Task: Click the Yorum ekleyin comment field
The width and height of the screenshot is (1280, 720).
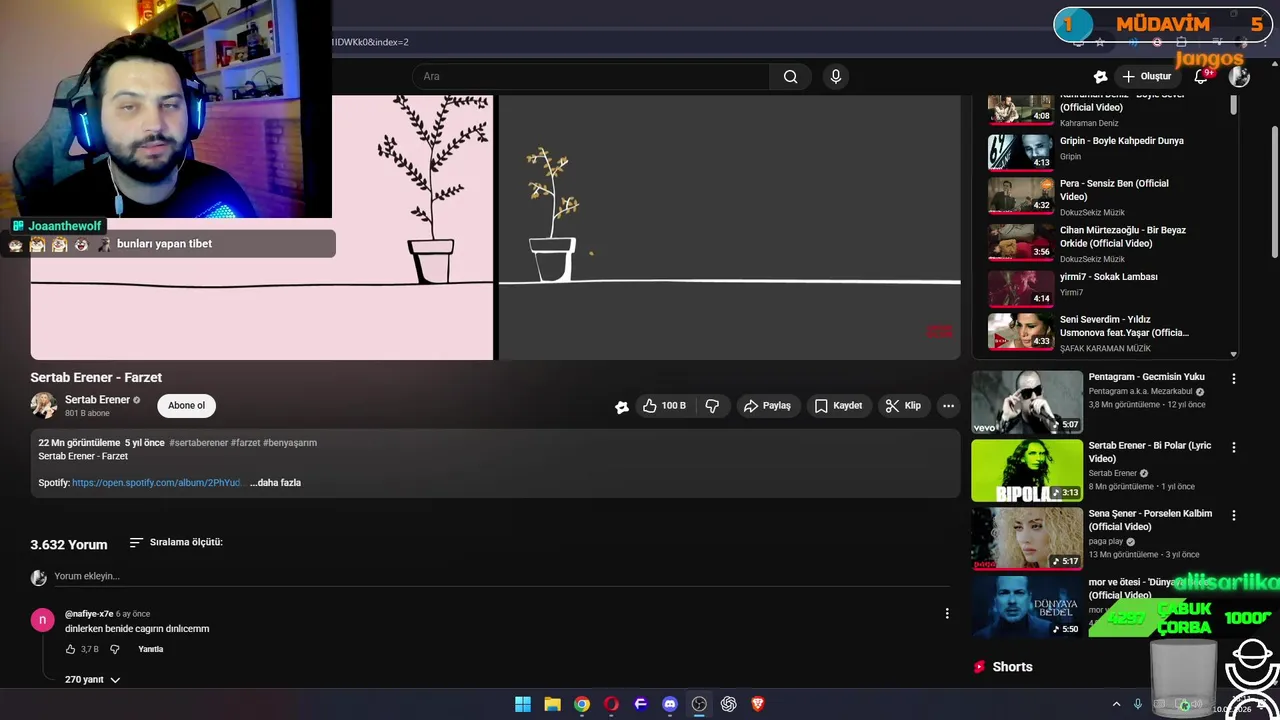Action: click(x=500, y=576)
